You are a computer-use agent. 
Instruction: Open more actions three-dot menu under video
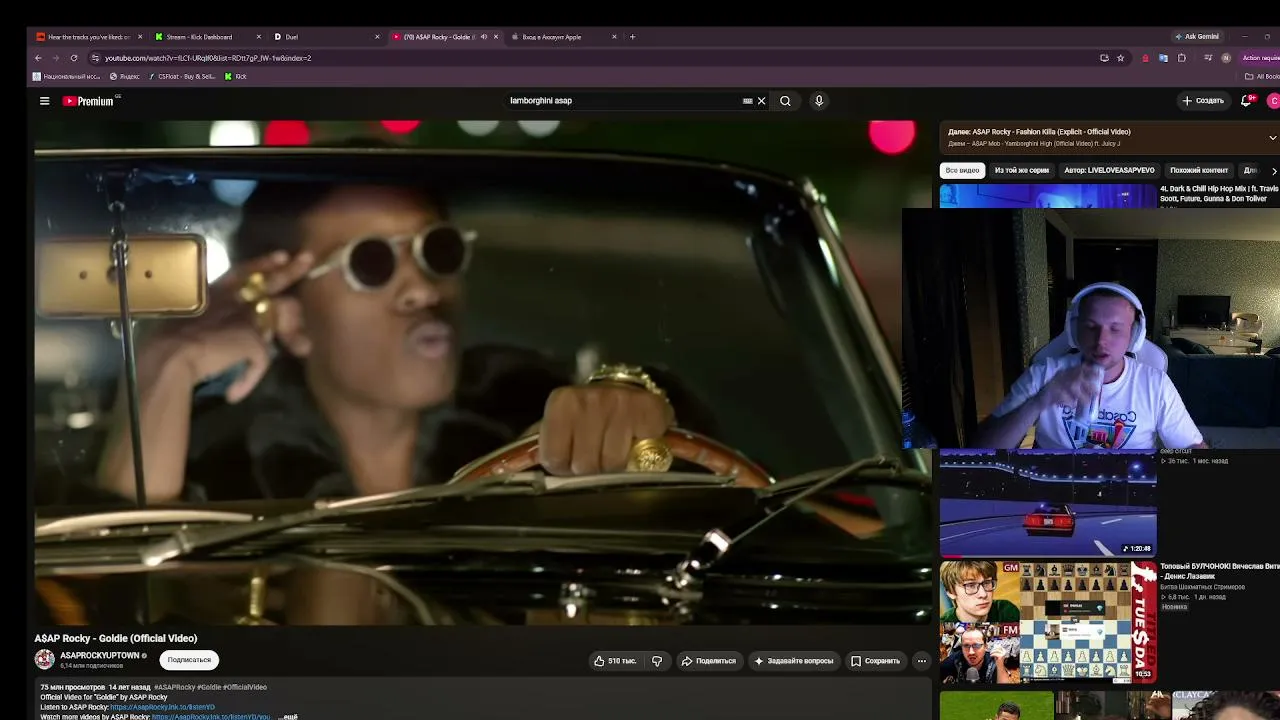(922, 661)
